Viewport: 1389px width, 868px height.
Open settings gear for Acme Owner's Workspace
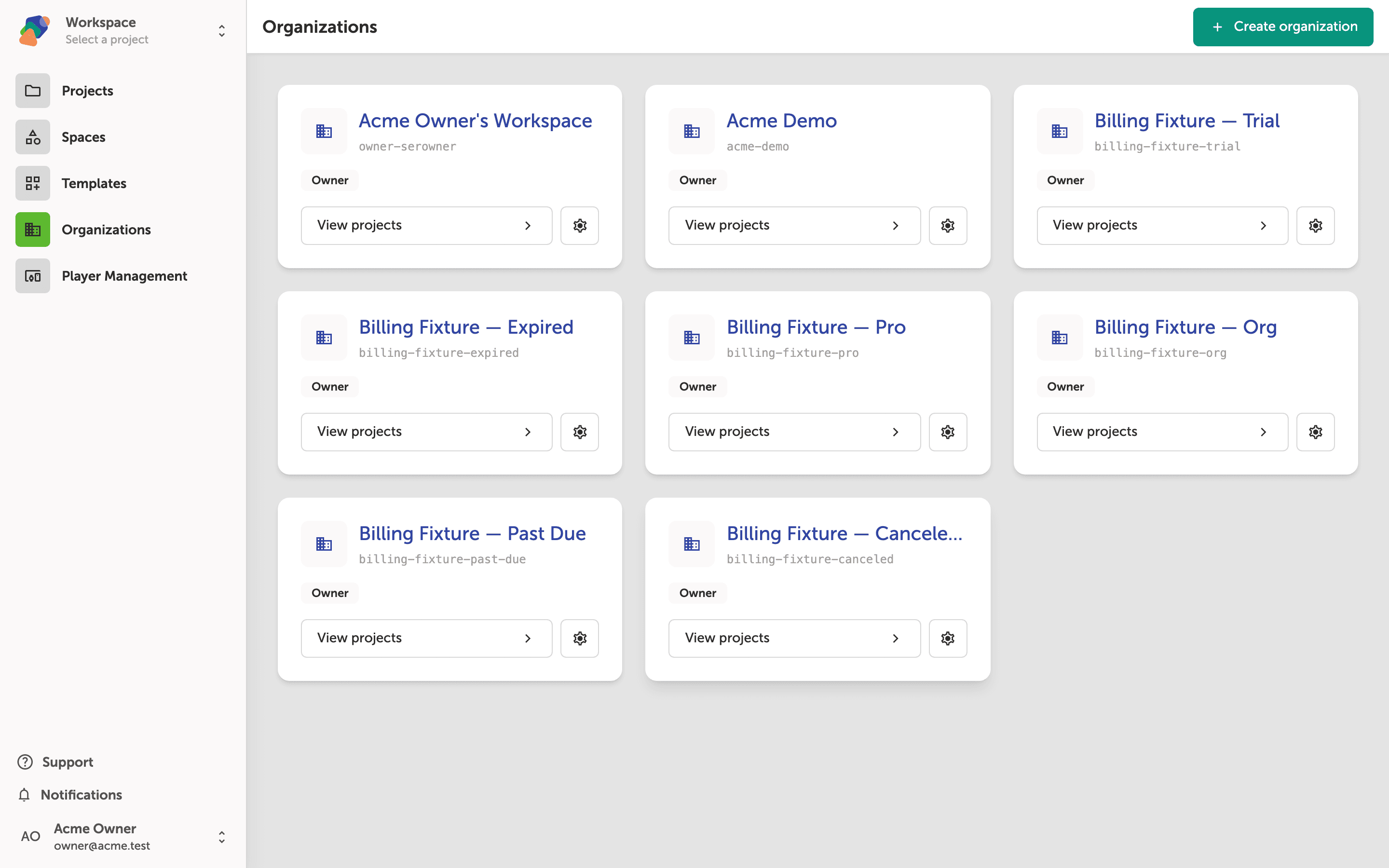(580, 226)
